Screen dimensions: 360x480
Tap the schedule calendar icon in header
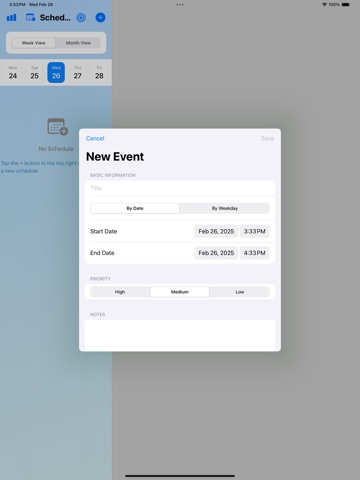pyautogui.click(x=31, y=18)
